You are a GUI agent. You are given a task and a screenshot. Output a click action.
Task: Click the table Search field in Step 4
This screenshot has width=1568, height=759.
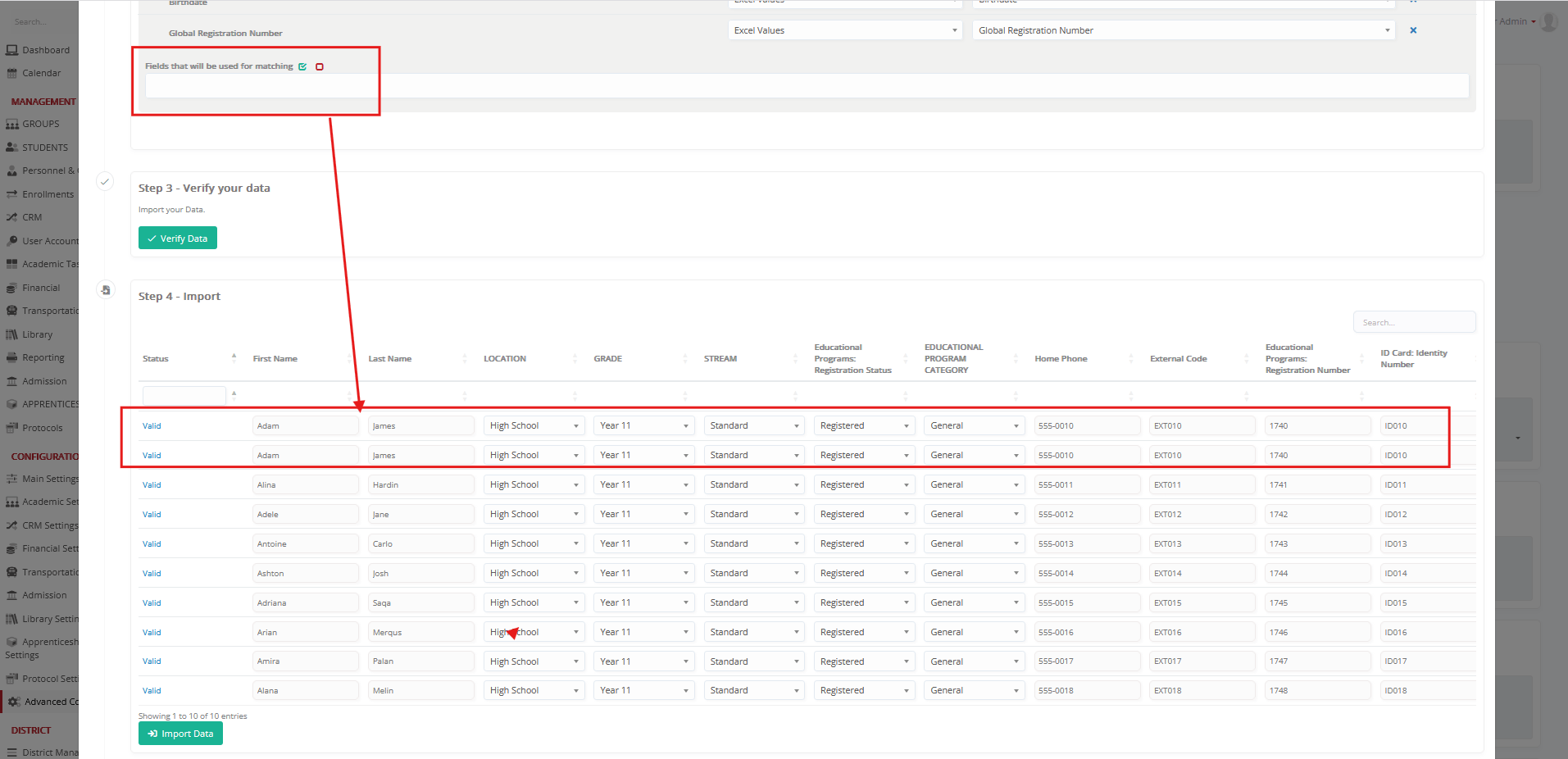click(1413, 322)
